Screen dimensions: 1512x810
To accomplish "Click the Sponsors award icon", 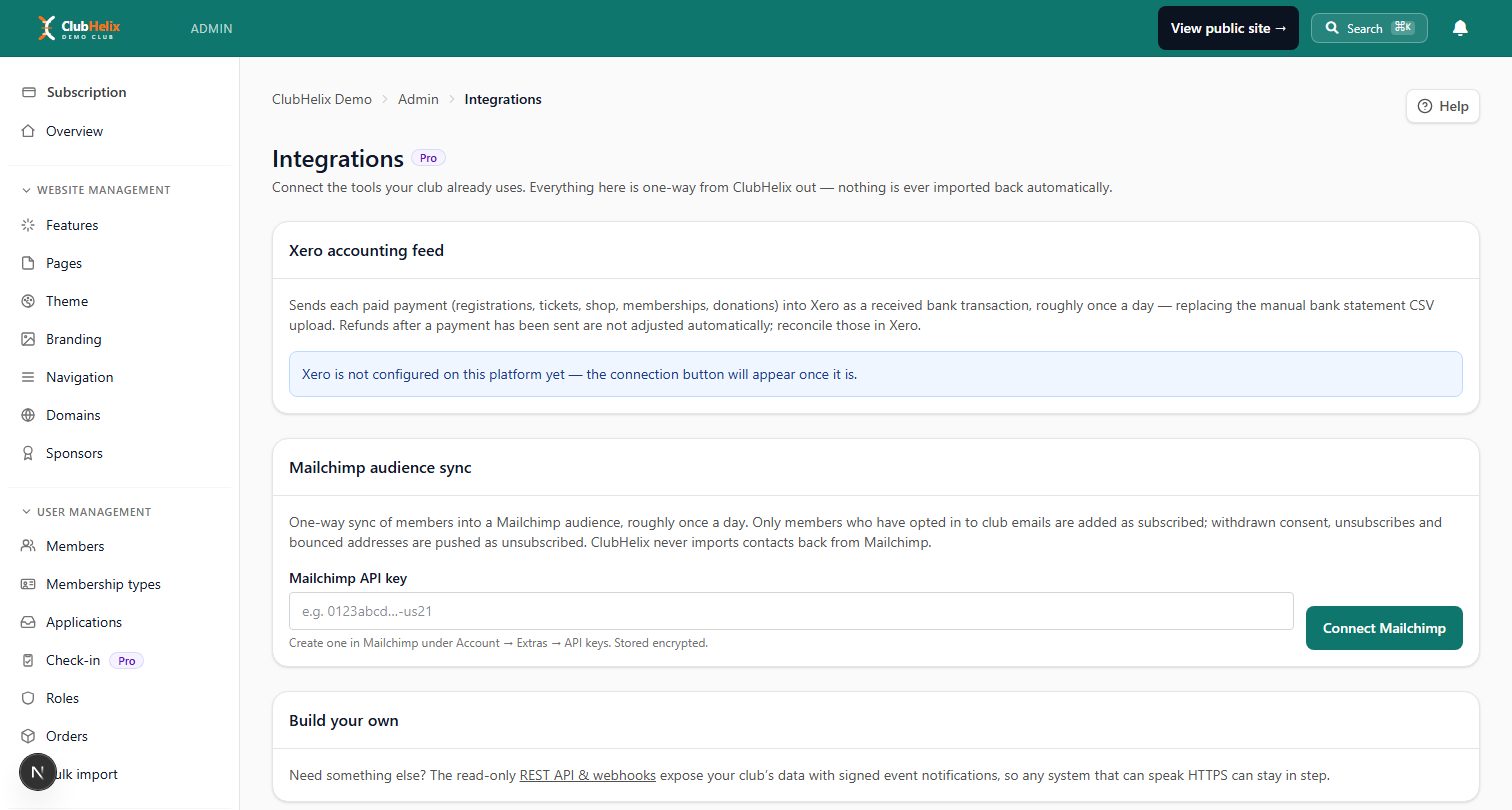I will (x=28, y=453).
